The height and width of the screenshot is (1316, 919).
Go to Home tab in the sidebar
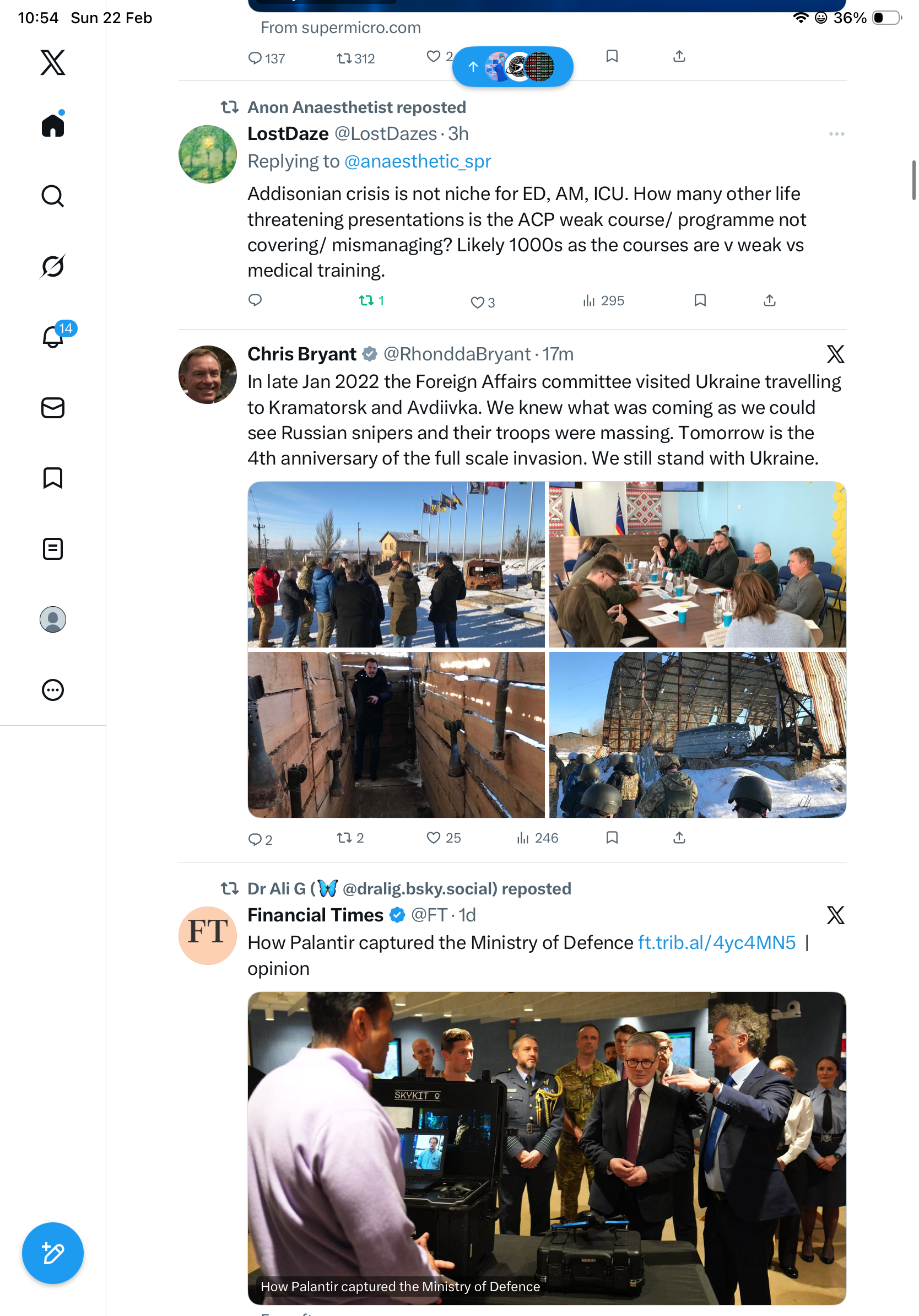pos(53,124)
